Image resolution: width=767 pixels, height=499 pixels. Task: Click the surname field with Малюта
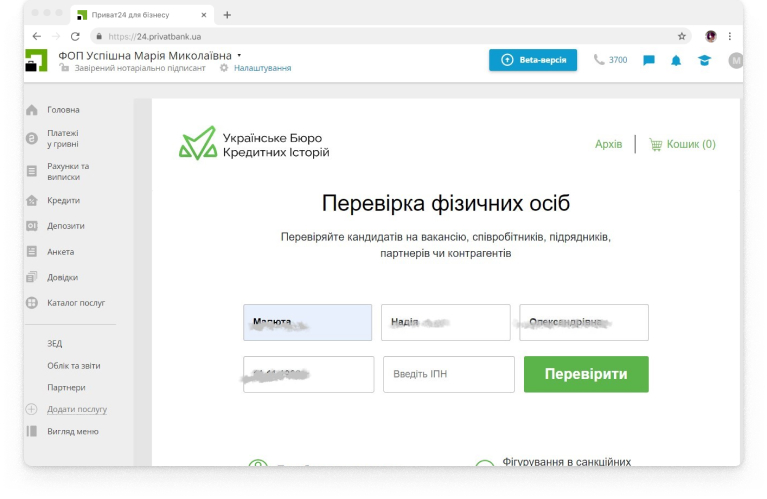308,322
